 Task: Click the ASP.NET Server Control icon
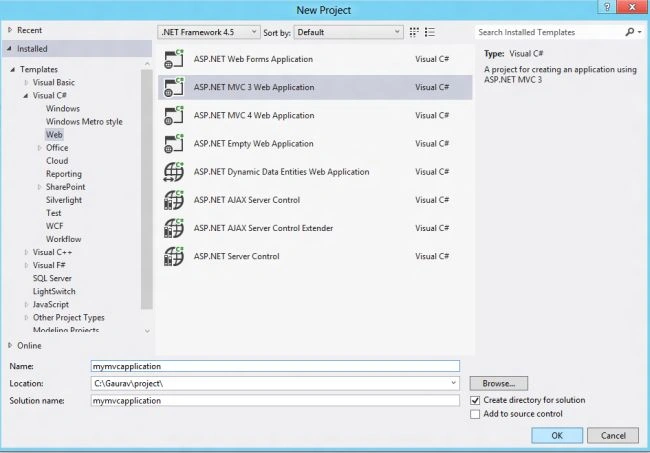click(174, 256)
